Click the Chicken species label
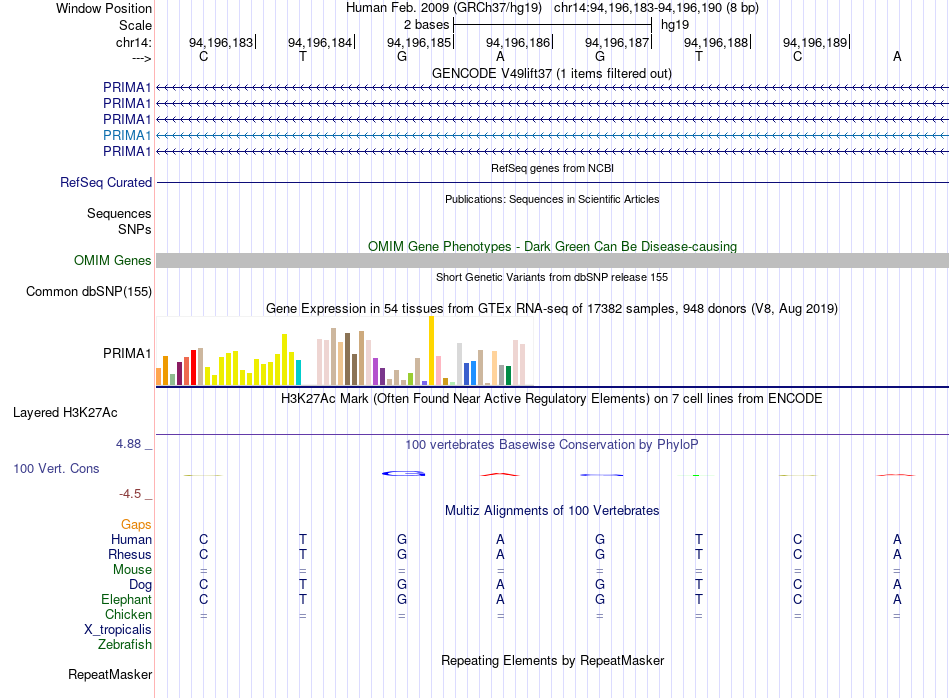 (128, 614)
